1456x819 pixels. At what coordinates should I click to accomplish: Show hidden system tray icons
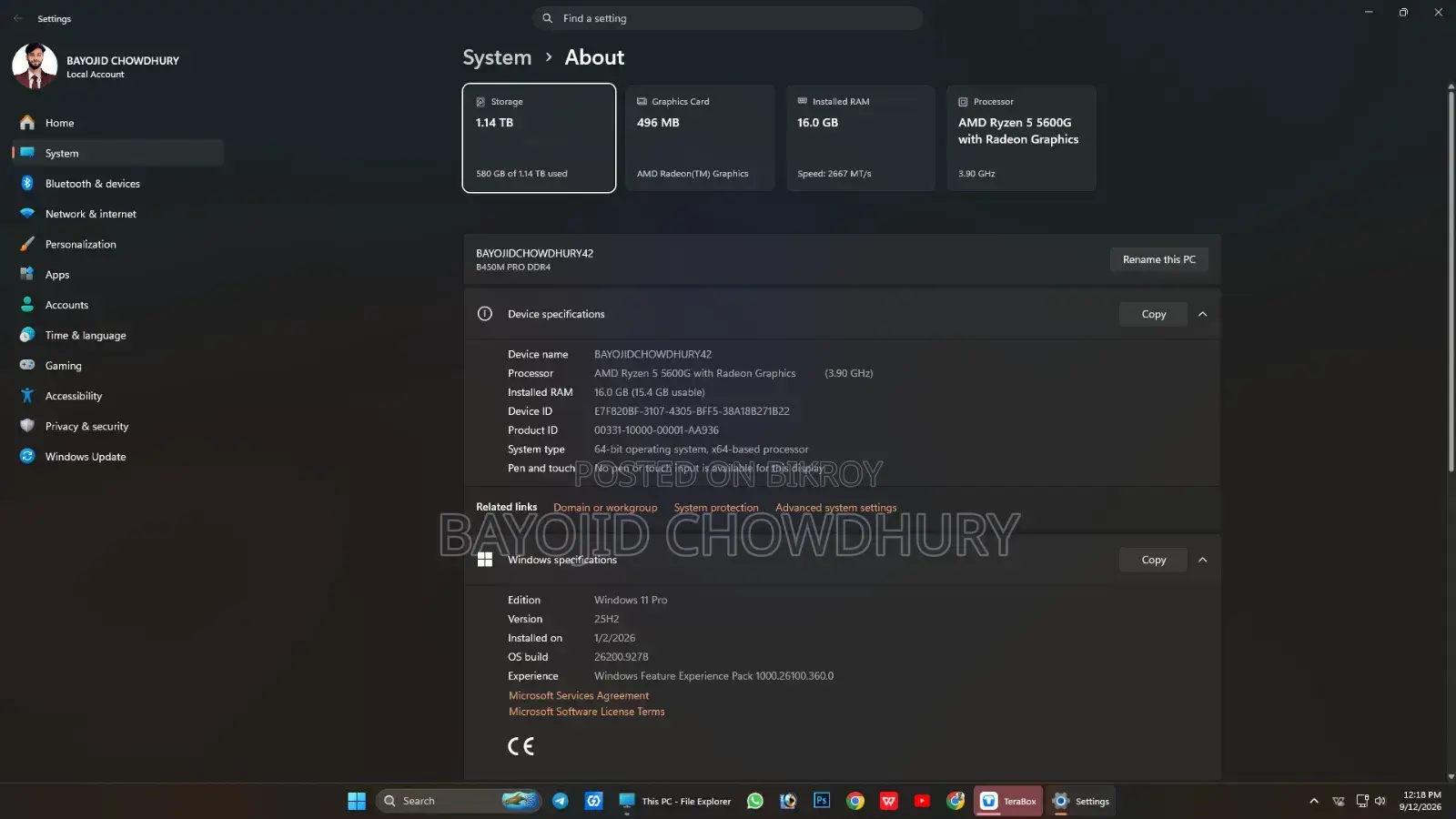(1313, 801)
